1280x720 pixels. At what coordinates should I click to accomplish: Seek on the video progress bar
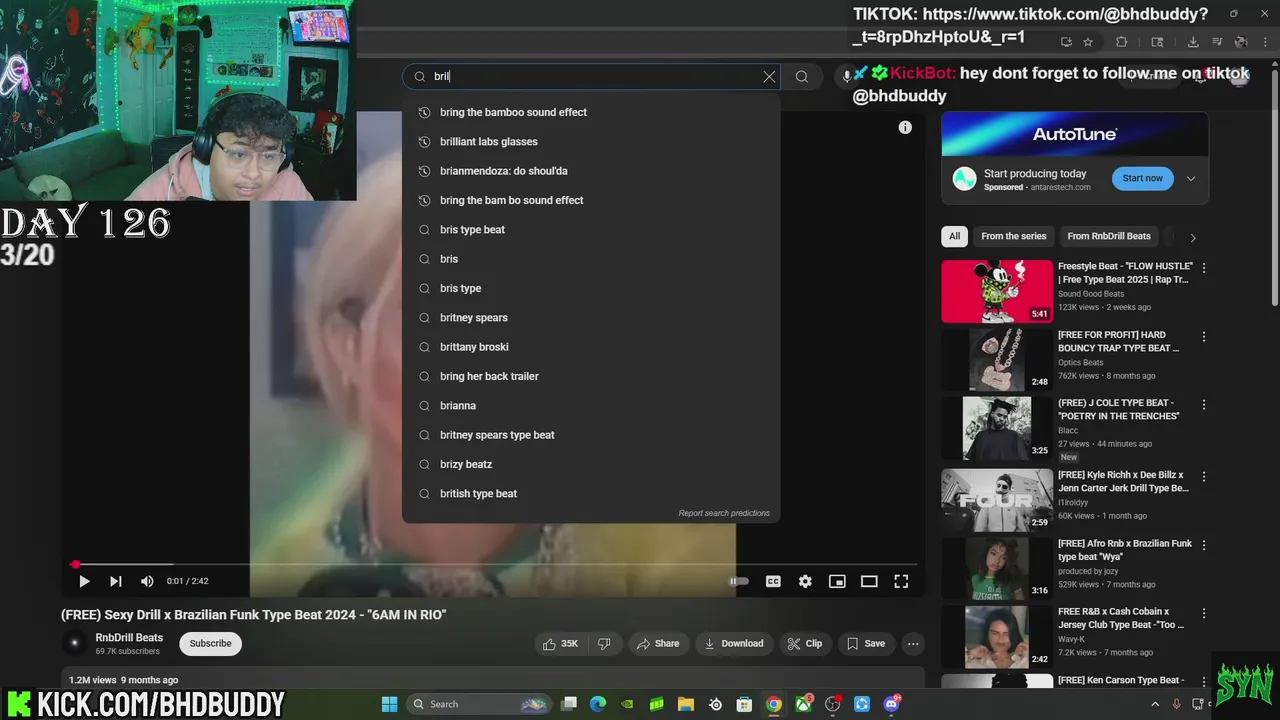click(494, 564)
